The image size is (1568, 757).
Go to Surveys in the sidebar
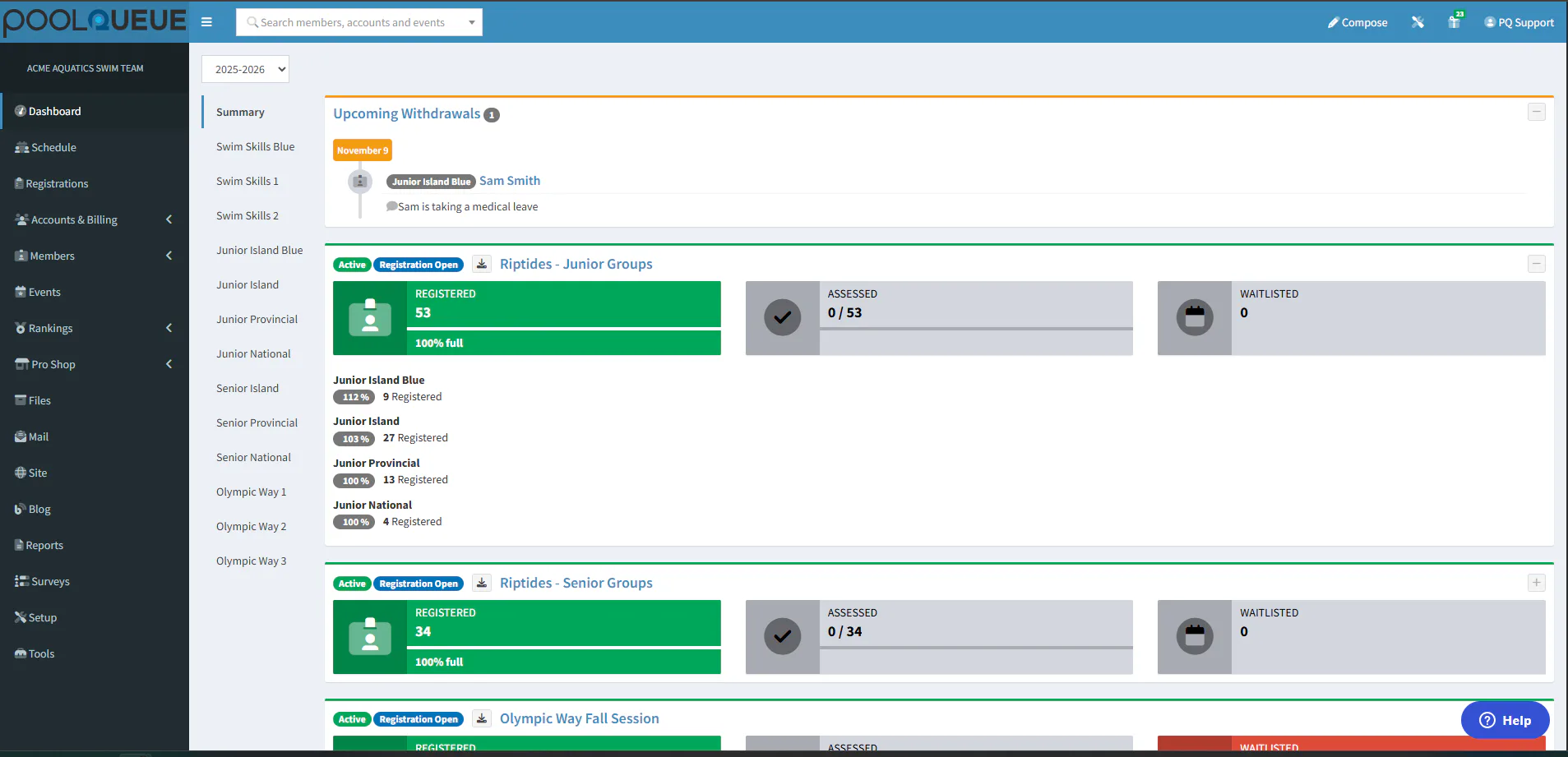95,581
